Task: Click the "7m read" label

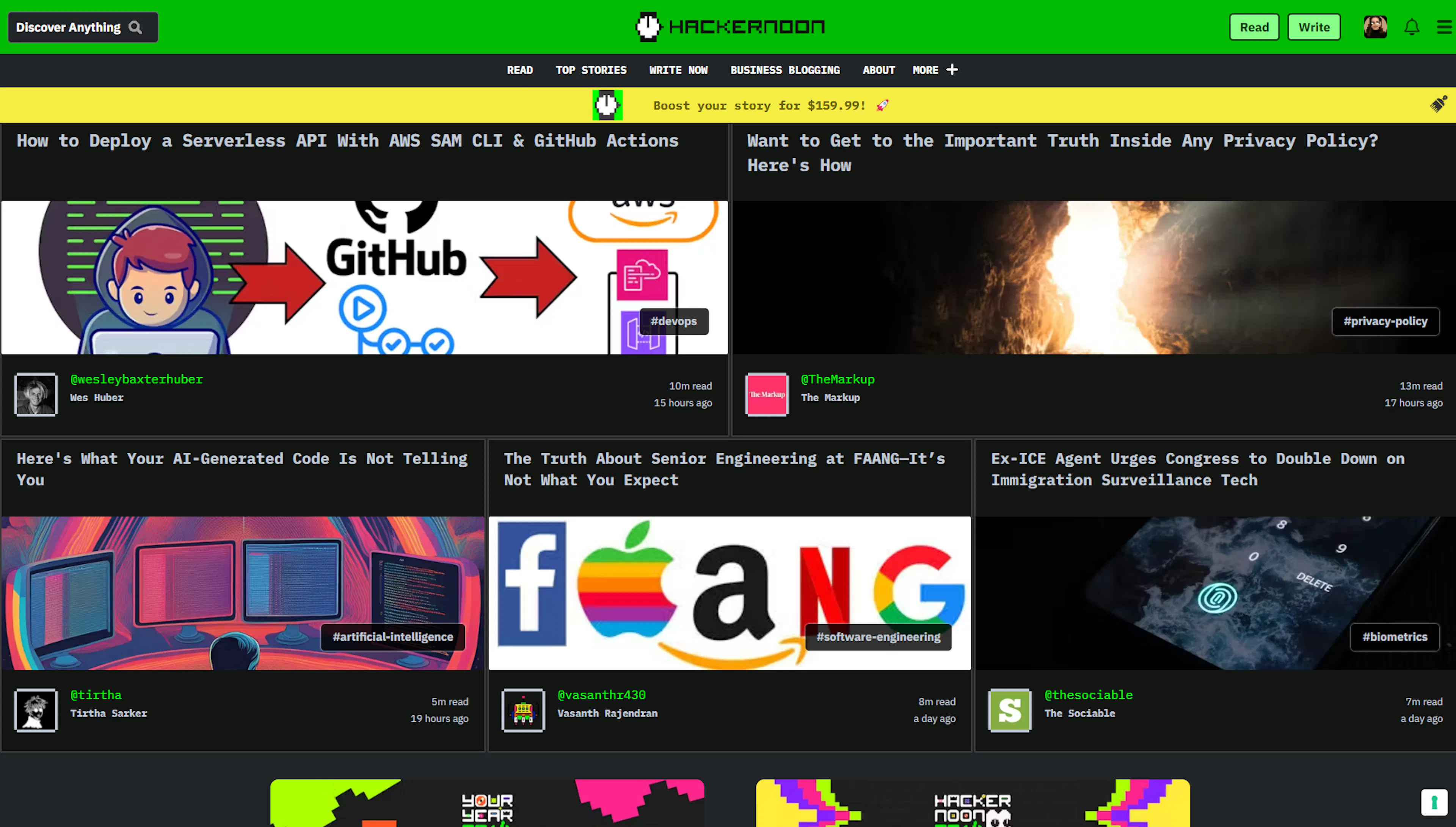Action: pyautogui.click(x=1424, y=702)
